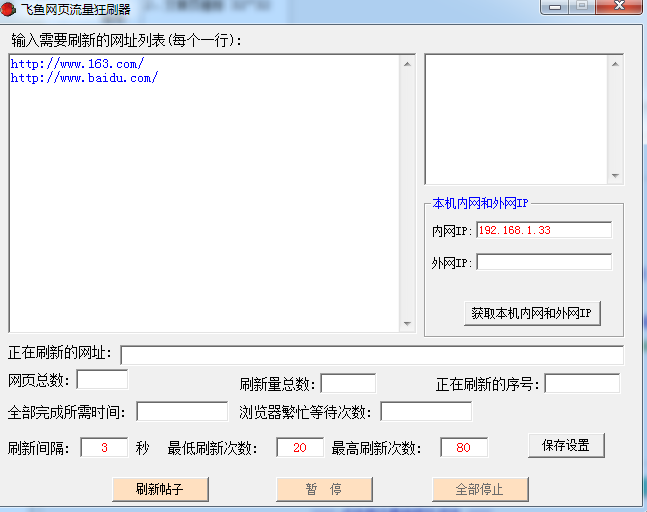Screen dimensions: 647x512
Task: Click the 正在刷新的序号 field
Action: click(582, 384)
